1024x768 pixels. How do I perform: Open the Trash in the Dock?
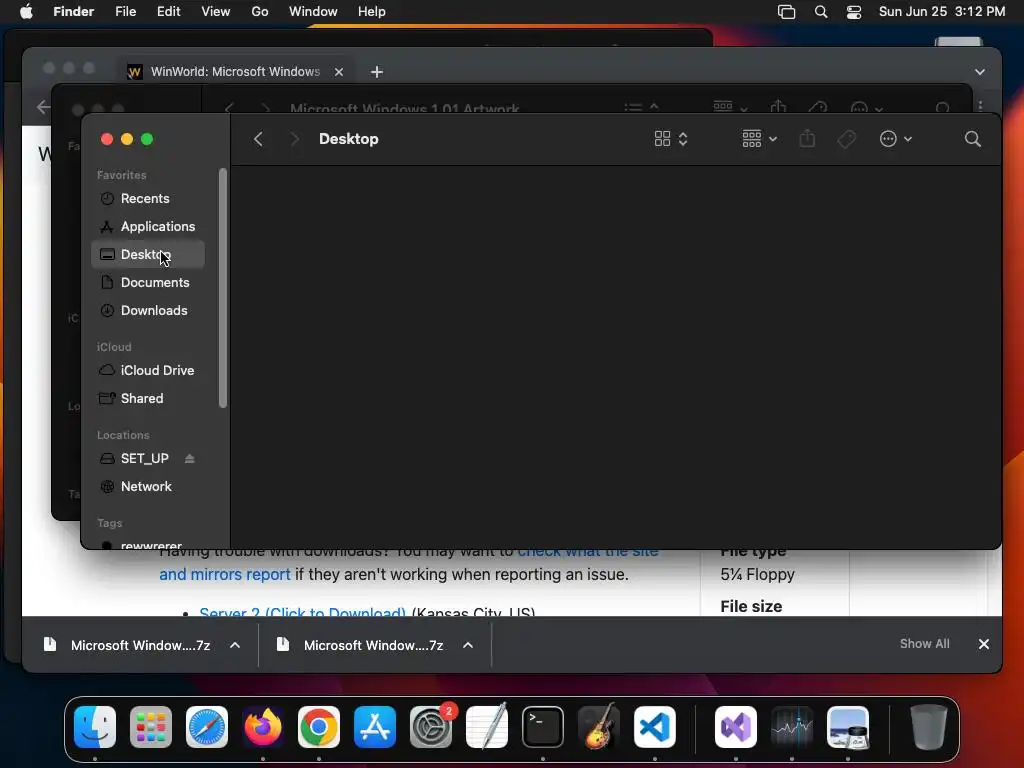(929, 727)
